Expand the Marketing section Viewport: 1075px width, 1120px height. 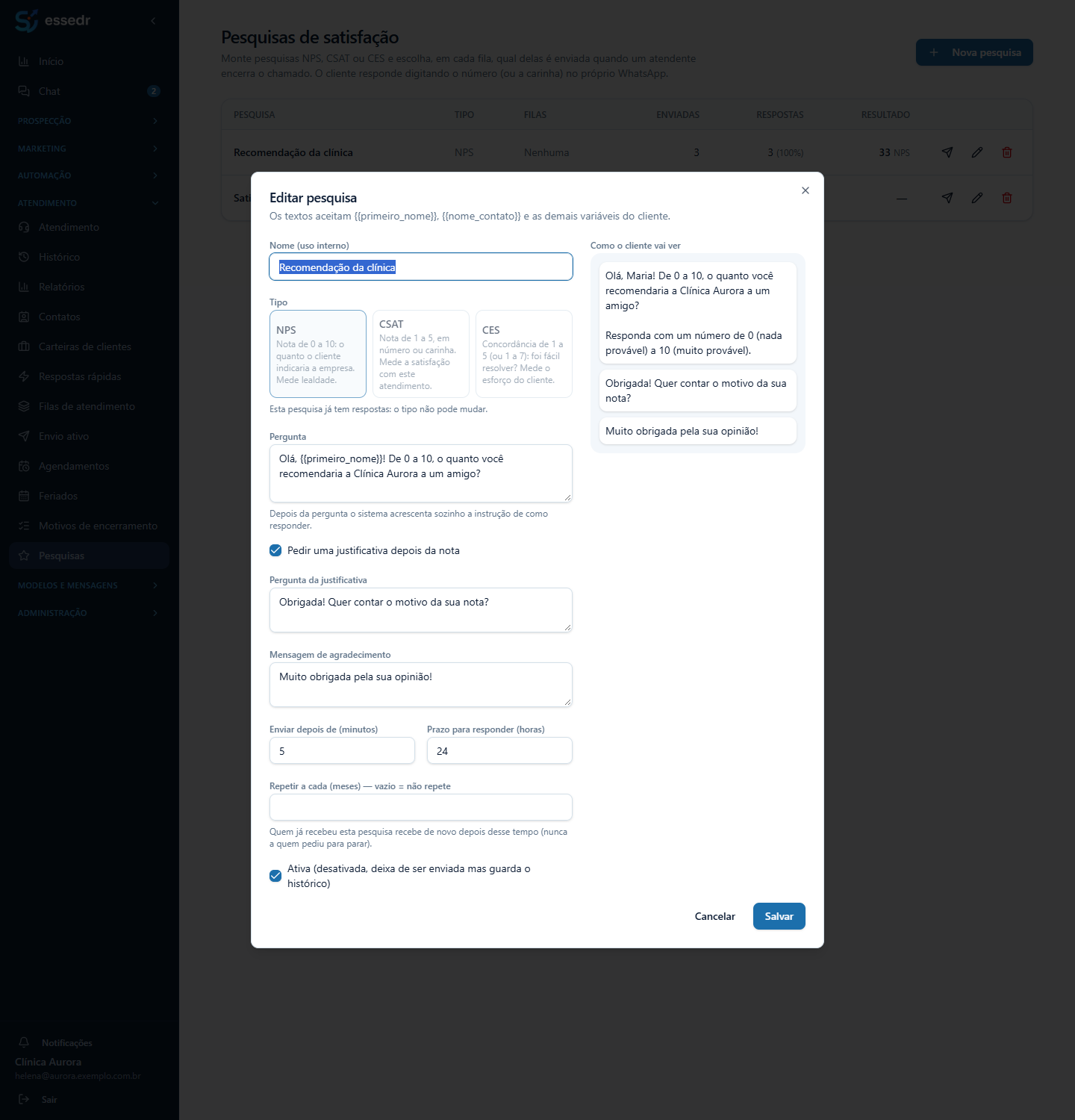click(90, 149)
